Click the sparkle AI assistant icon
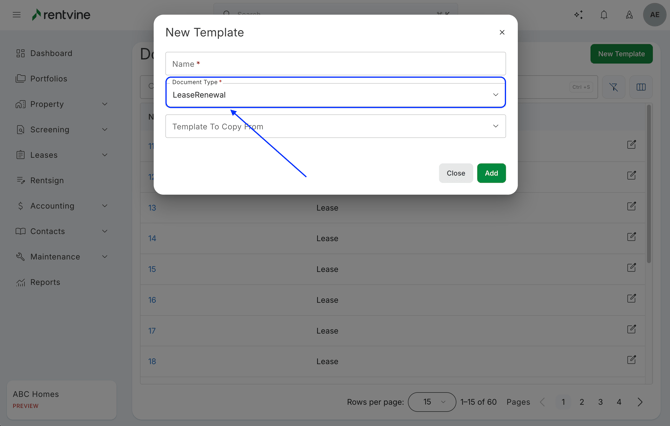The image size is (670, 426). tap(578, 15)
